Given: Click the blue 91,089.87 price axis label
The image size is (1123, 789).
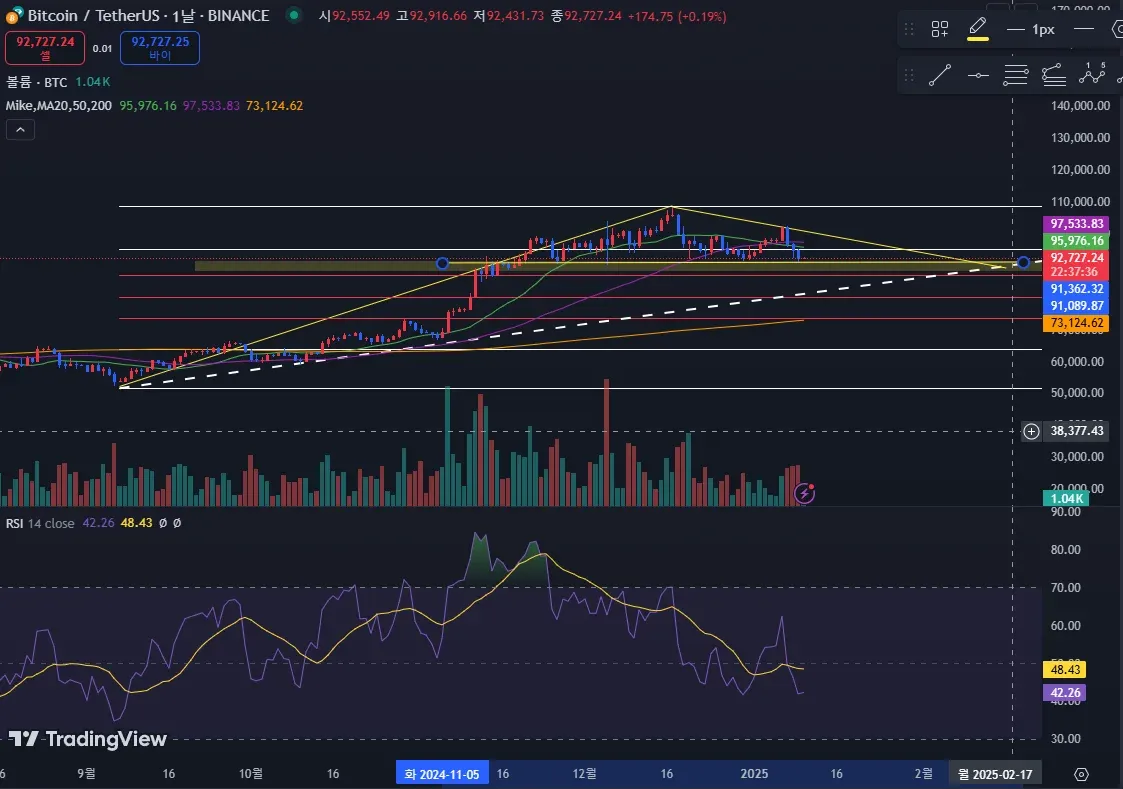Looking at the screenshot, I should point(1076,306).
